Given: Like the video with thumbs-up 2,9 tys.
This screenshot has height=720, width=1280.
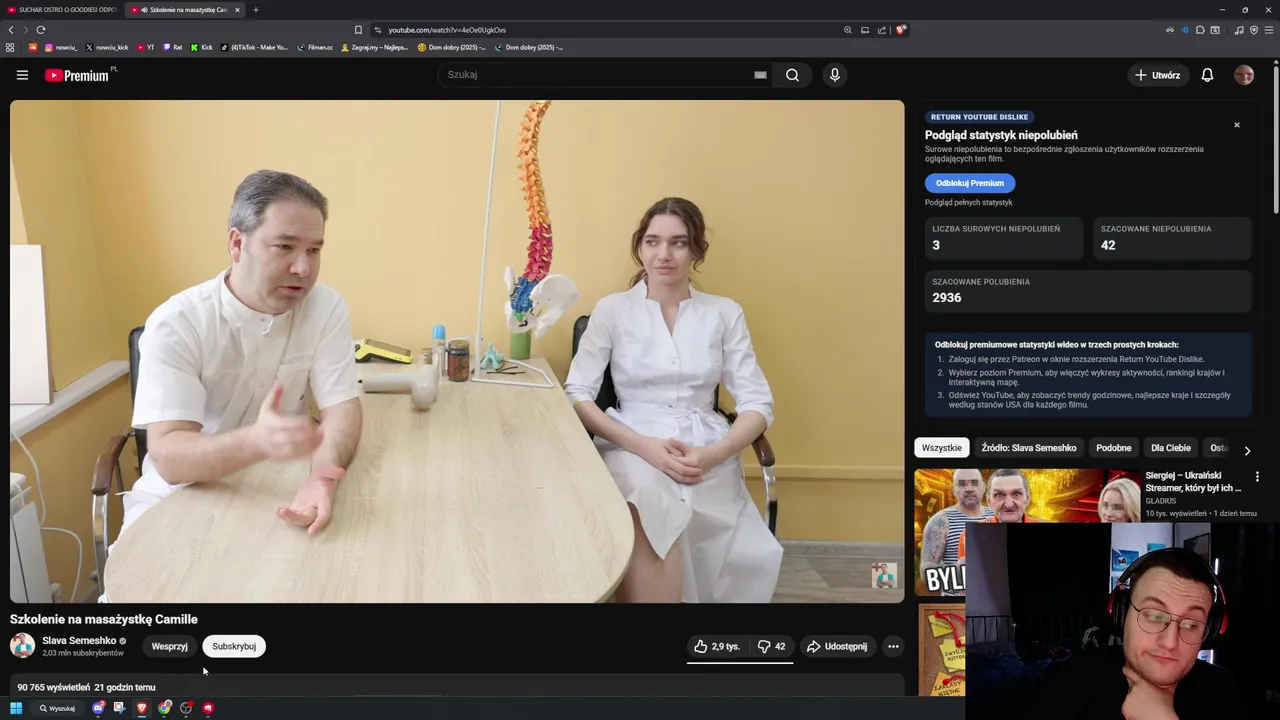Looking at the screenshot, I should [x=717, y=646].
